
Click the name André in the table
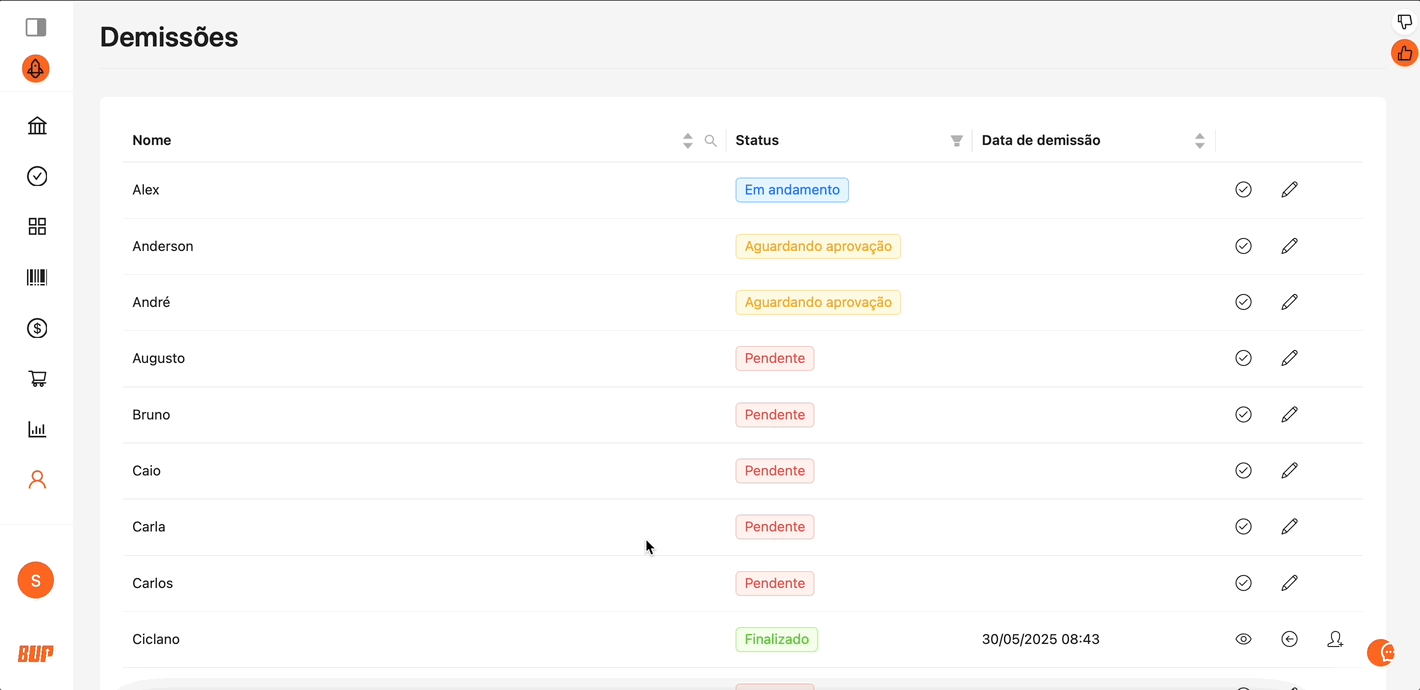(151, 302)
